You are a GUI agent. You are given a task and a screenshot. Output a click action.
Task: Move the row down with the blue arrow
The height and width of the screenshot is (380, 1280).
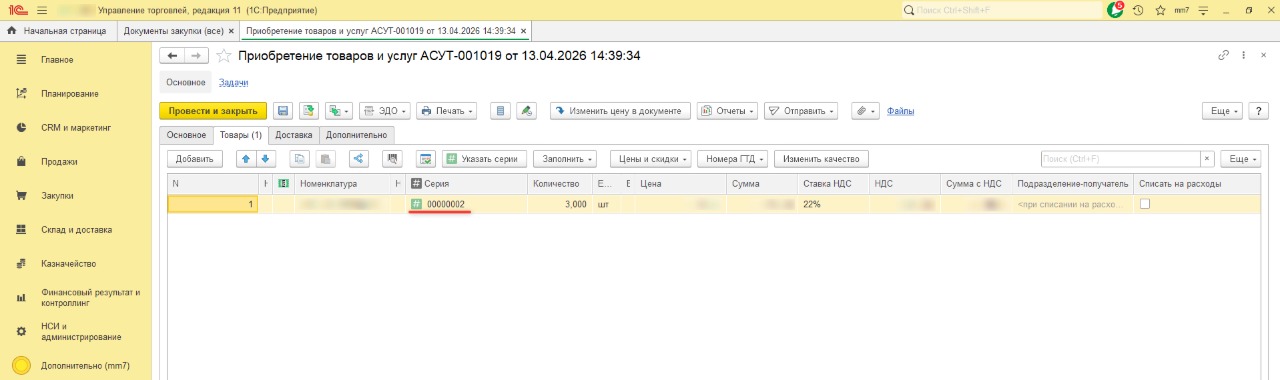tap(265, 158)
